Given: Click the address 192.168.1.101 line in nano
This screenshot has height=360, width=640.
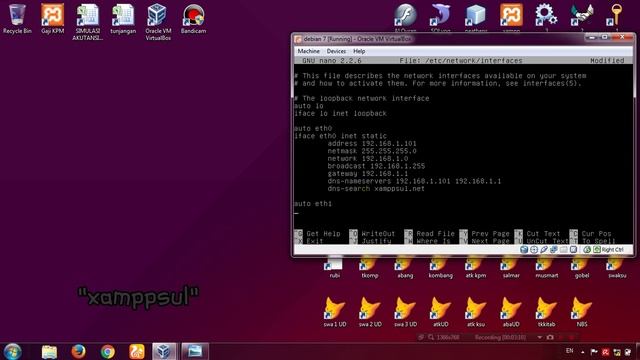Looking at the screenshot, I should 372,144.
